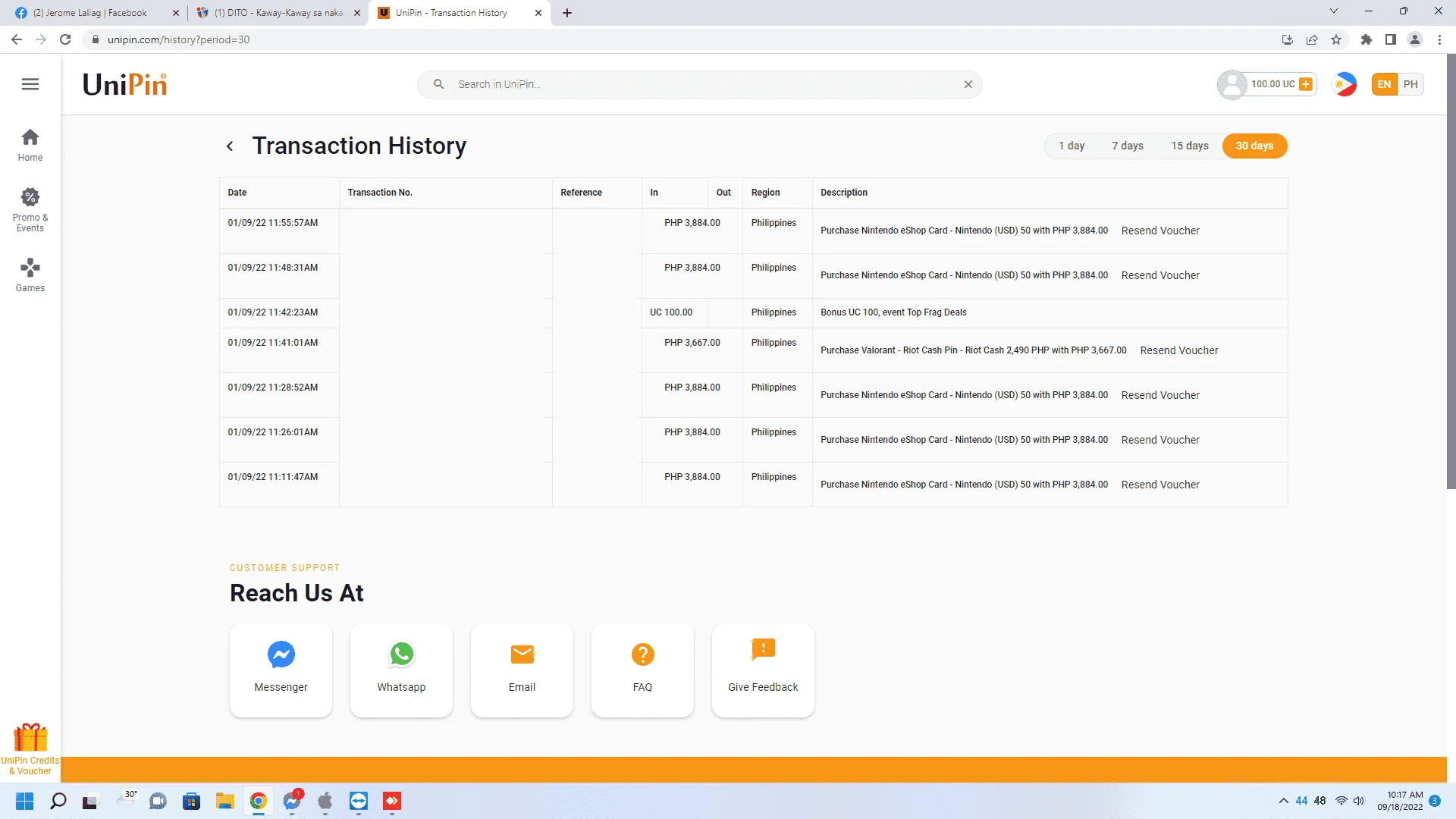The height and width of the screenshot is (819, 1456).
Task: Close the UniPin Transaction History tab
Action: point(538,13)
